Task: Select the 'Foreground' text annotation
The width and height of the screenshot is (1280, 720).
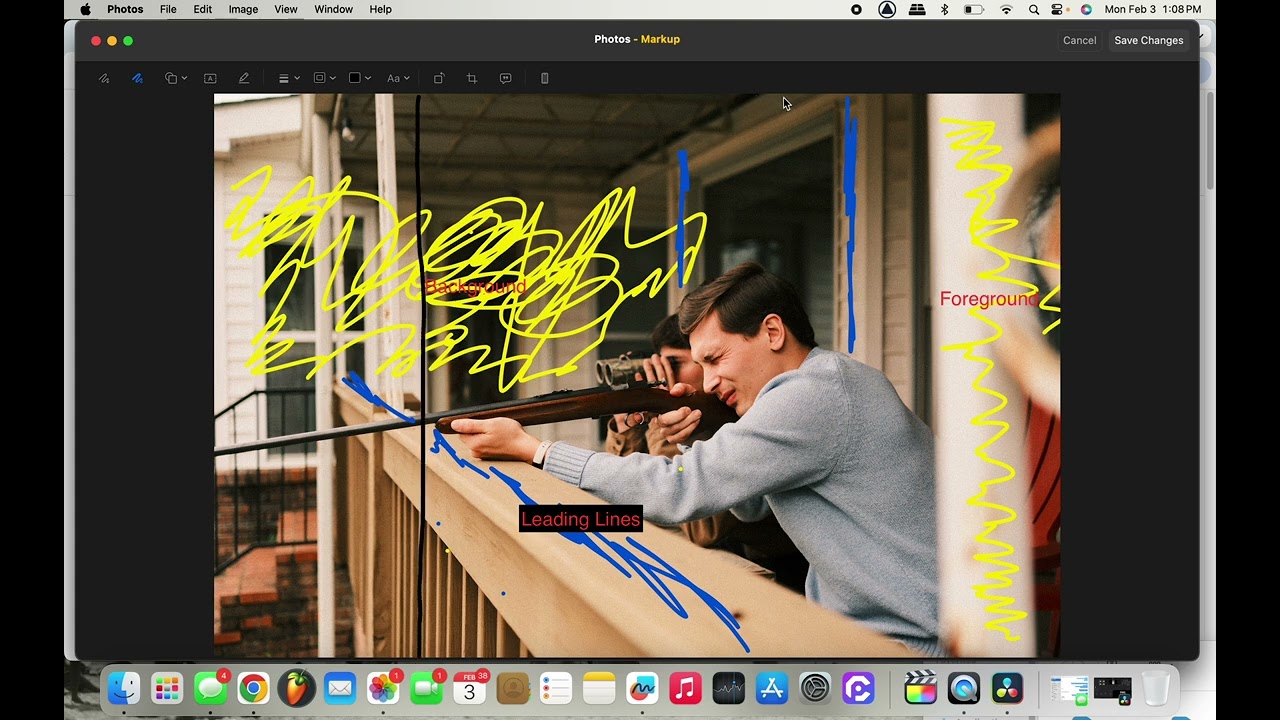Action: [x=989, y=299]
